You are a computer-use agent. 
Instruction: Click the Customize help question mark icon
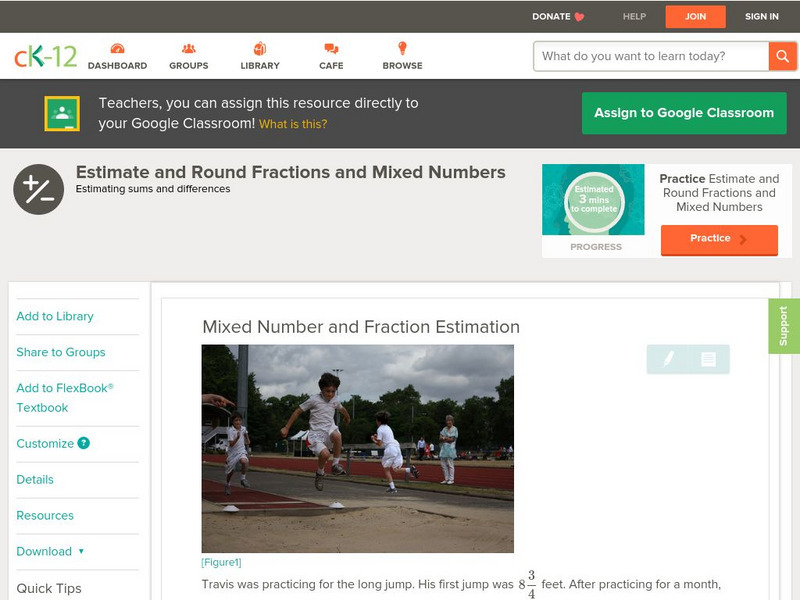click(84, 443)
